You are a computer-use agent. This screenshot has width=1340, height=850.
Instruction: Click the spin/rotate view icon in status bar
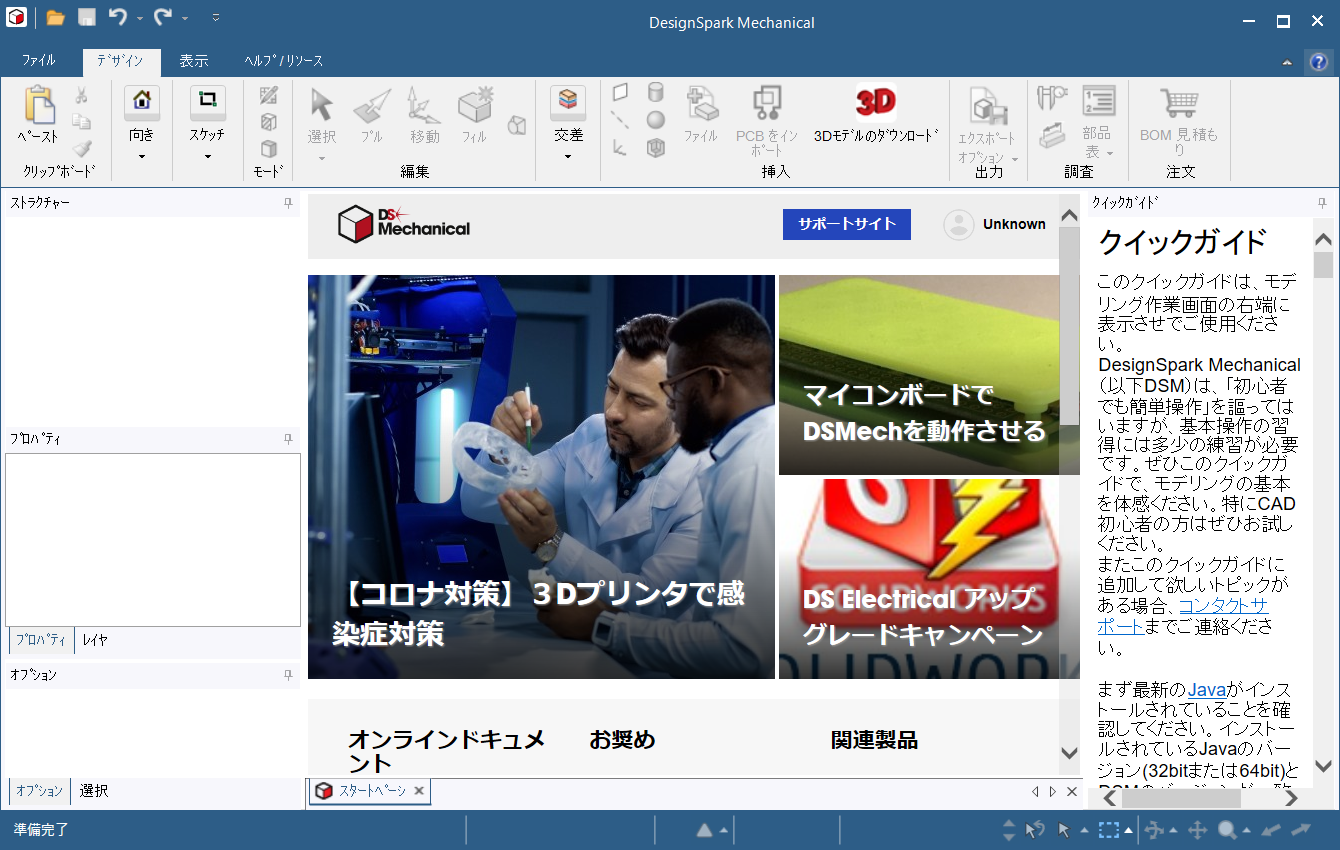(x=1154, y=830)
